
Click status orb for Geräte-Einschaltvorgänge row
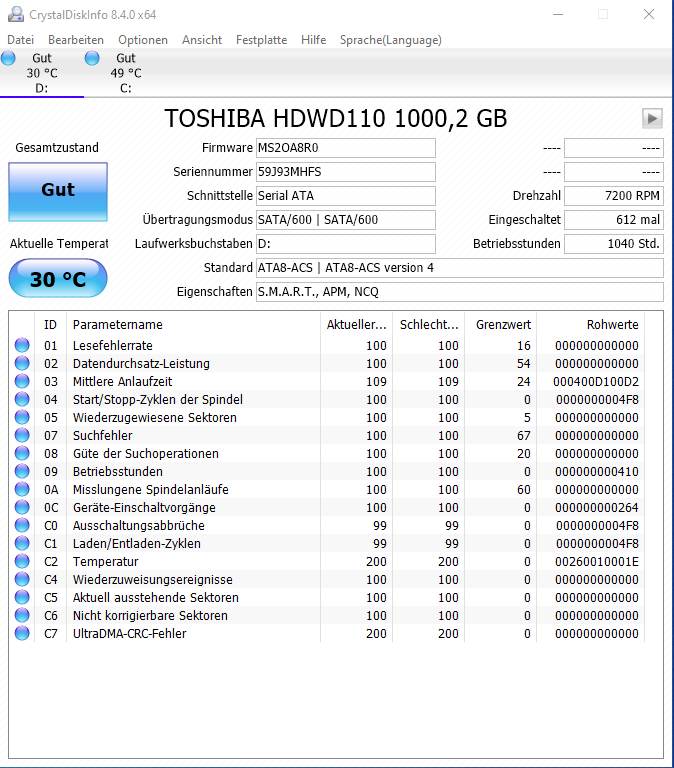click(22, 507)
